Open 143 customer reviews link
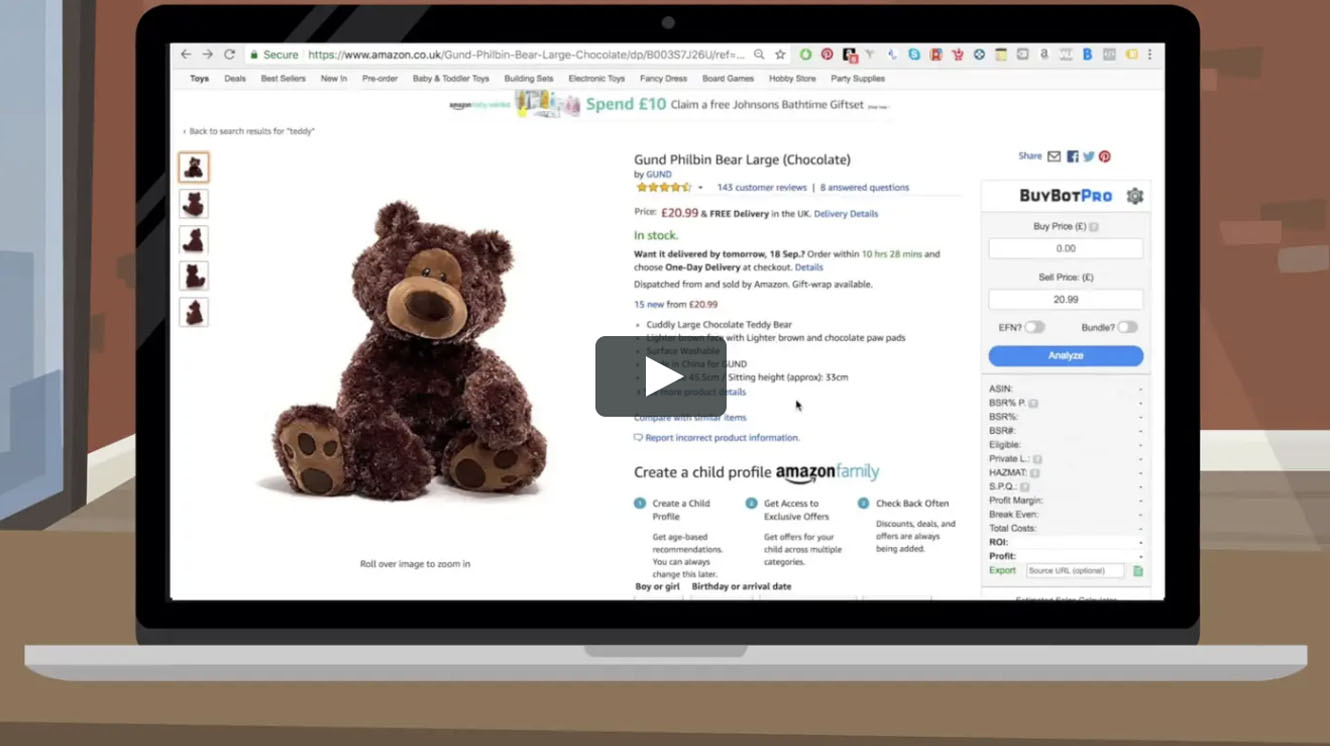This screenshot has height=746, width=1330. tap(762, 187)
